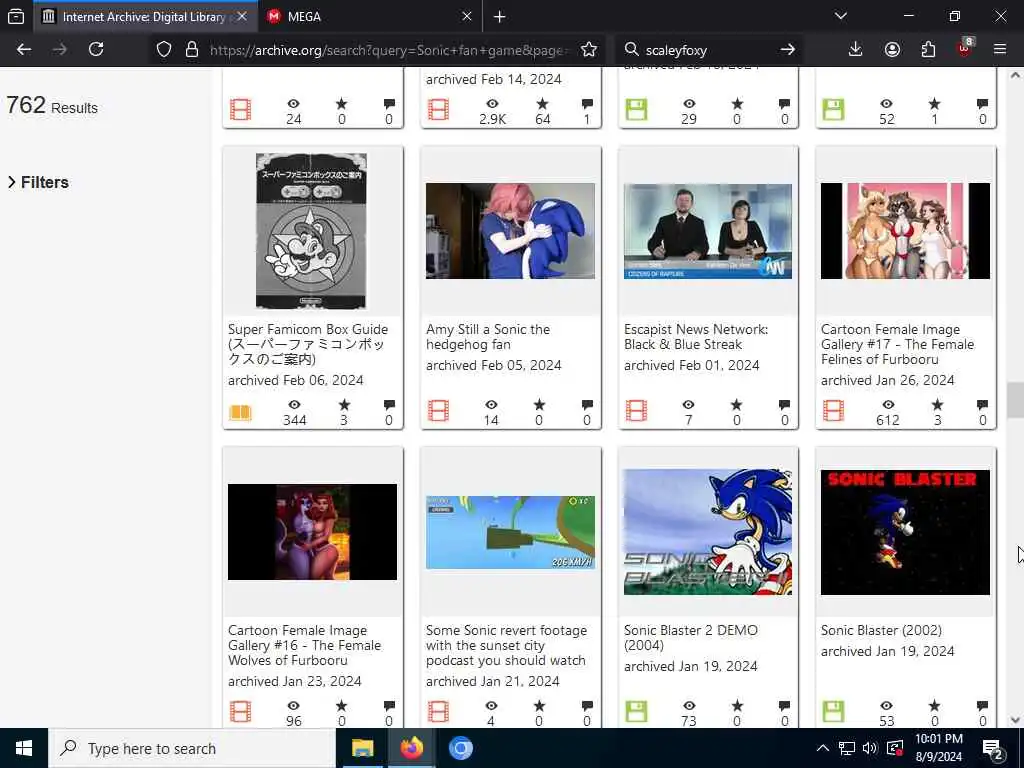Viewport: 1024px width, 768px height.
Task: Click 'archived Feb 14, 2024' text
Action: click(494, 80)
